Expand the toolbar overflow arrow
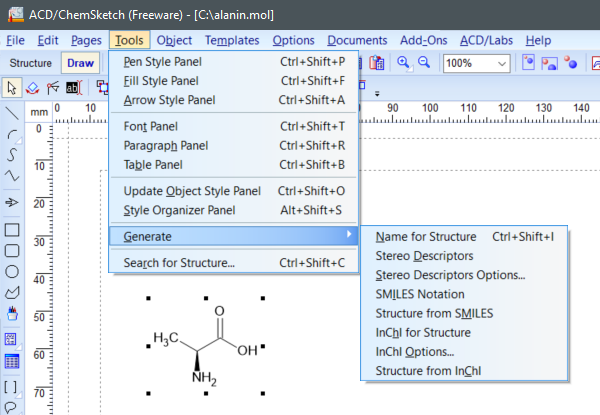Viewport: 600px width, 415px height. pyautogui.click(x=377, y=93)
